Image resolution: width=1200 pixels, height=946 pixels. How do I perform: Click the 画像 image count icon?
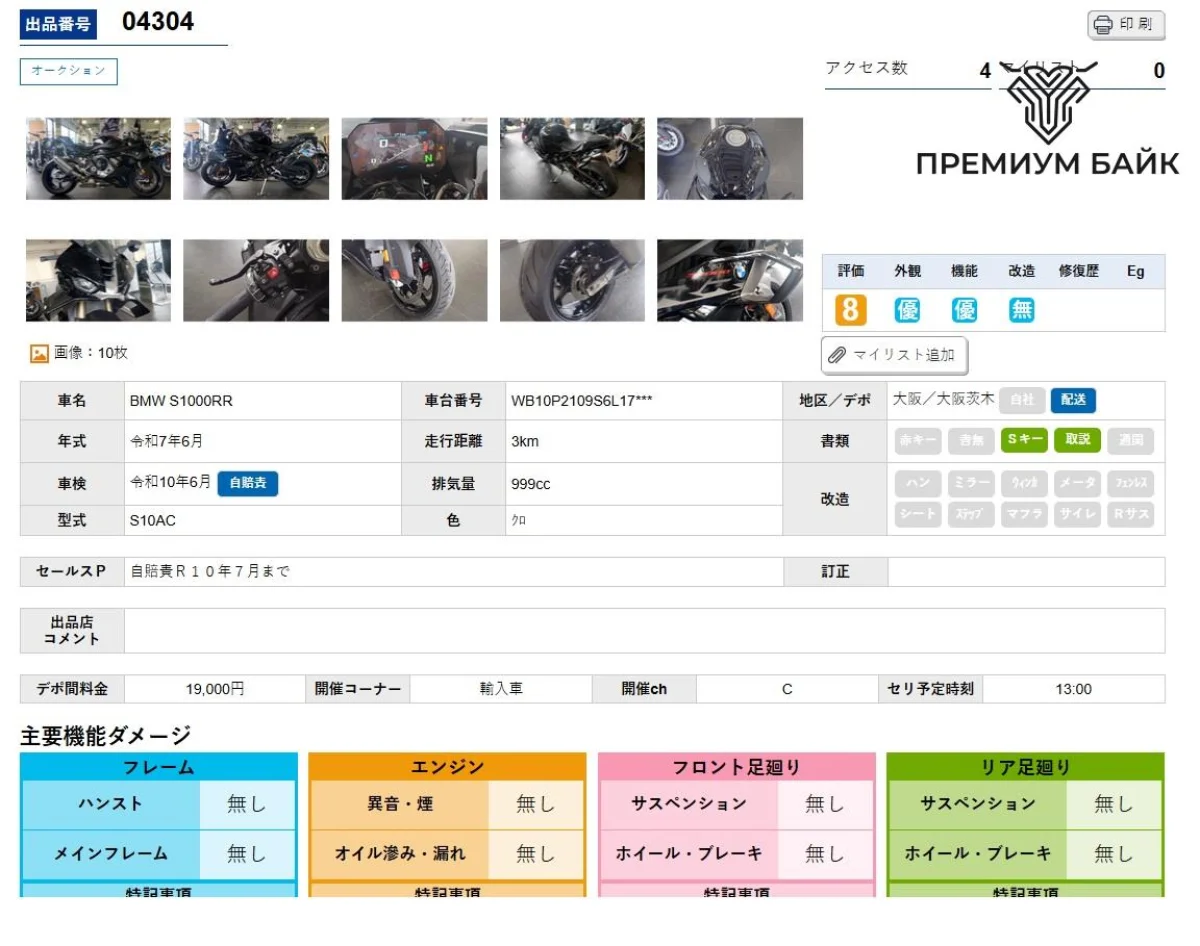click(39, 353)
